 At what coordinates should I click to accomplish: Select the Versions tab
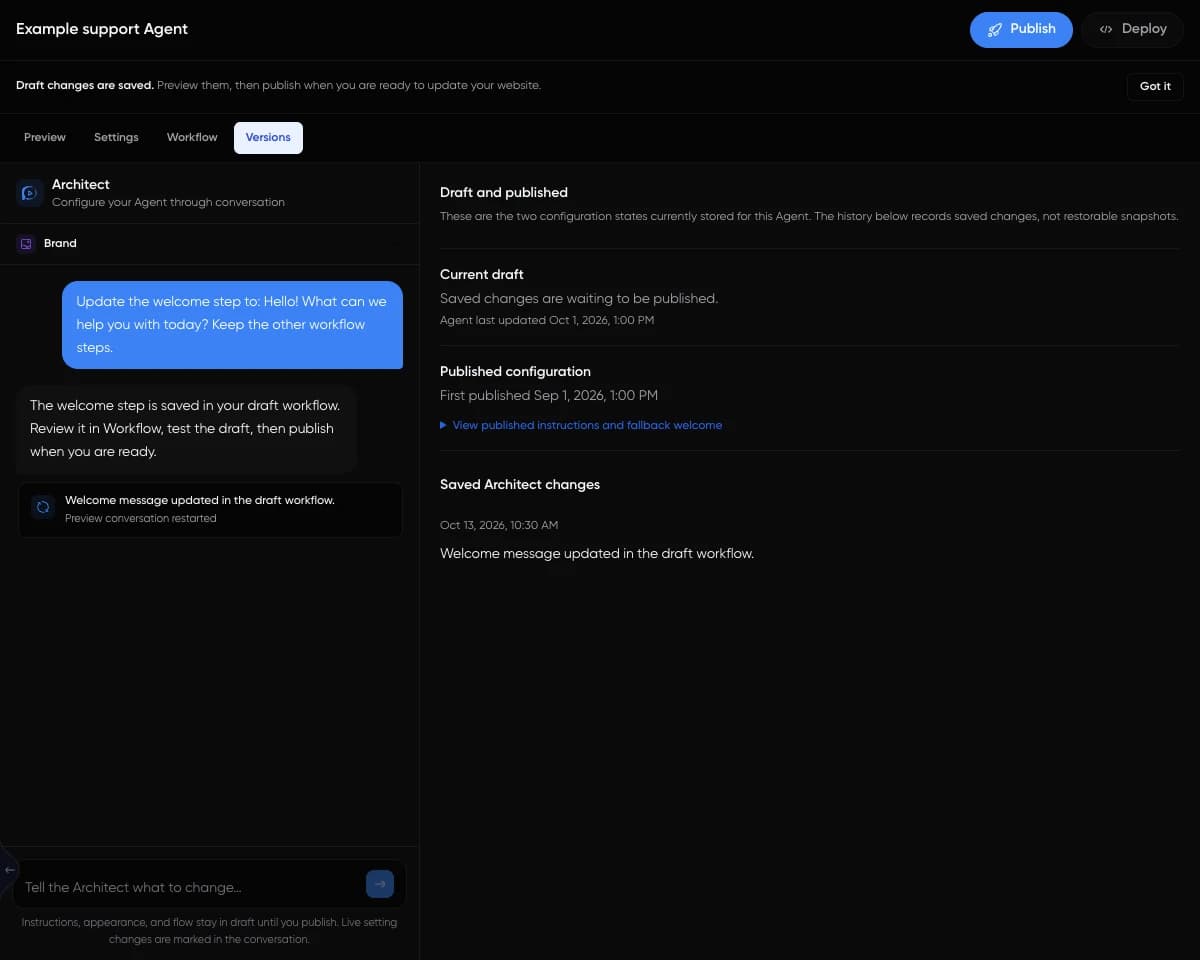pyautogui.click(x=268, y=137)
